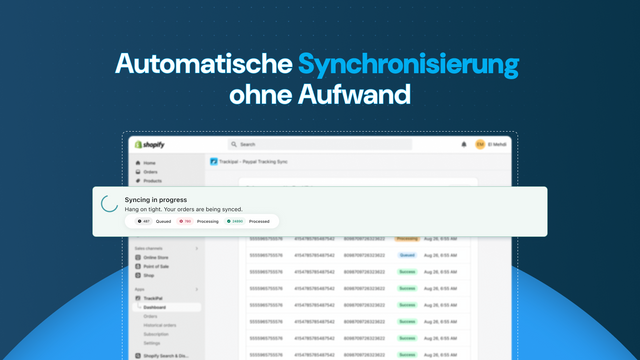This screenshot has height=360, width=640.
Task: Click the Shopify logo
Action: [150, 144]
